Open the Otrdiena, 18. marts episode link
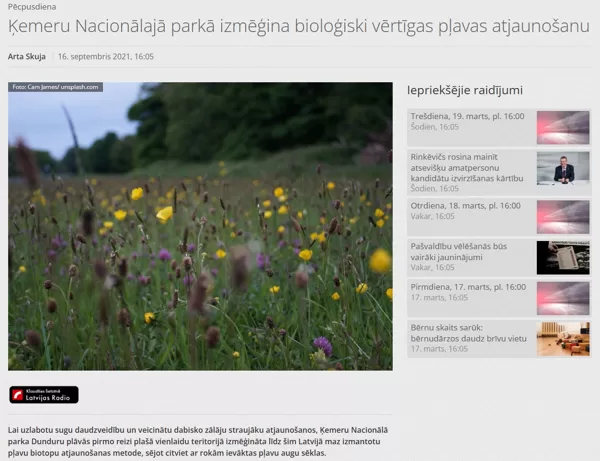The width and height of the screenshot is (600, 461). coord(465,206)
